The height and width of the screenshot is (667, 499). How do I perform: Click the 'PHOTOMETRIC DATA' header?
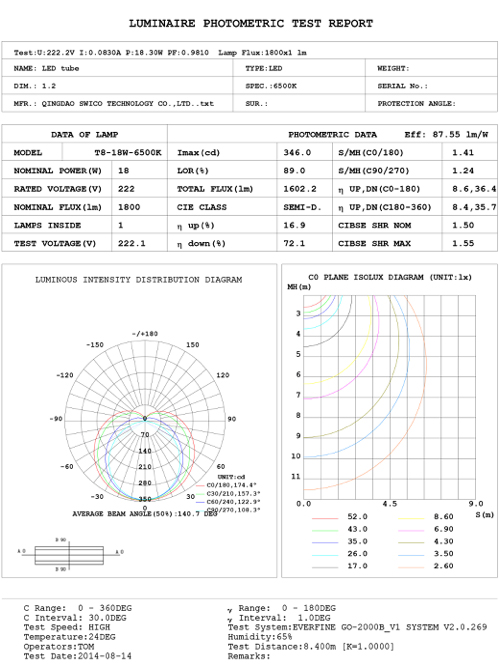(333, 134)
